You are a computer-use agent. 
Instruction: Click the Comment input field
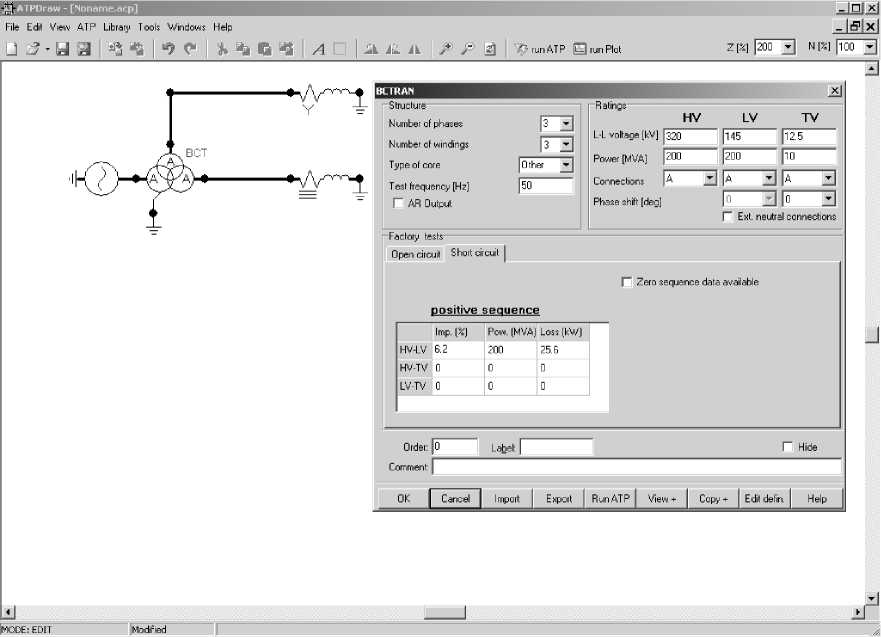pyautogui.click(x=636, y=467)
